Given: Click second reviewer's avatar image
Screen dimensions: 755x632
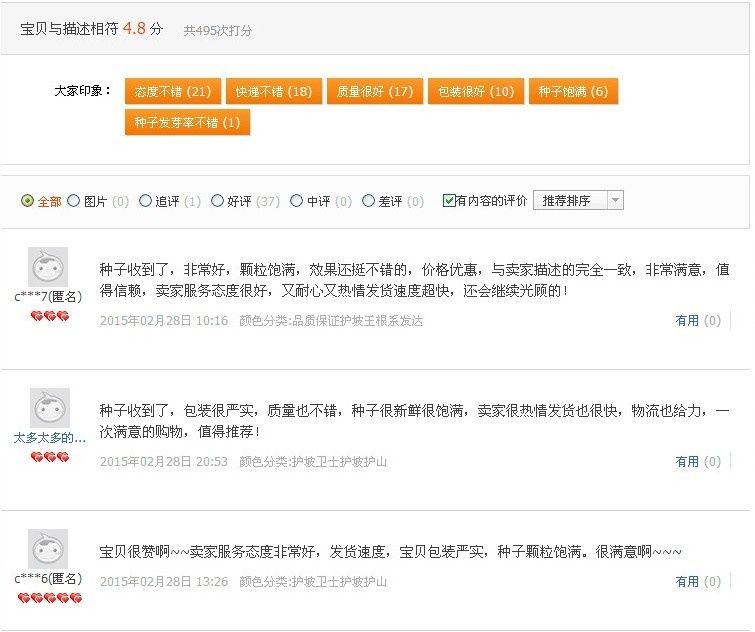Looking at the screenshot, I should [x=48, y=407].
